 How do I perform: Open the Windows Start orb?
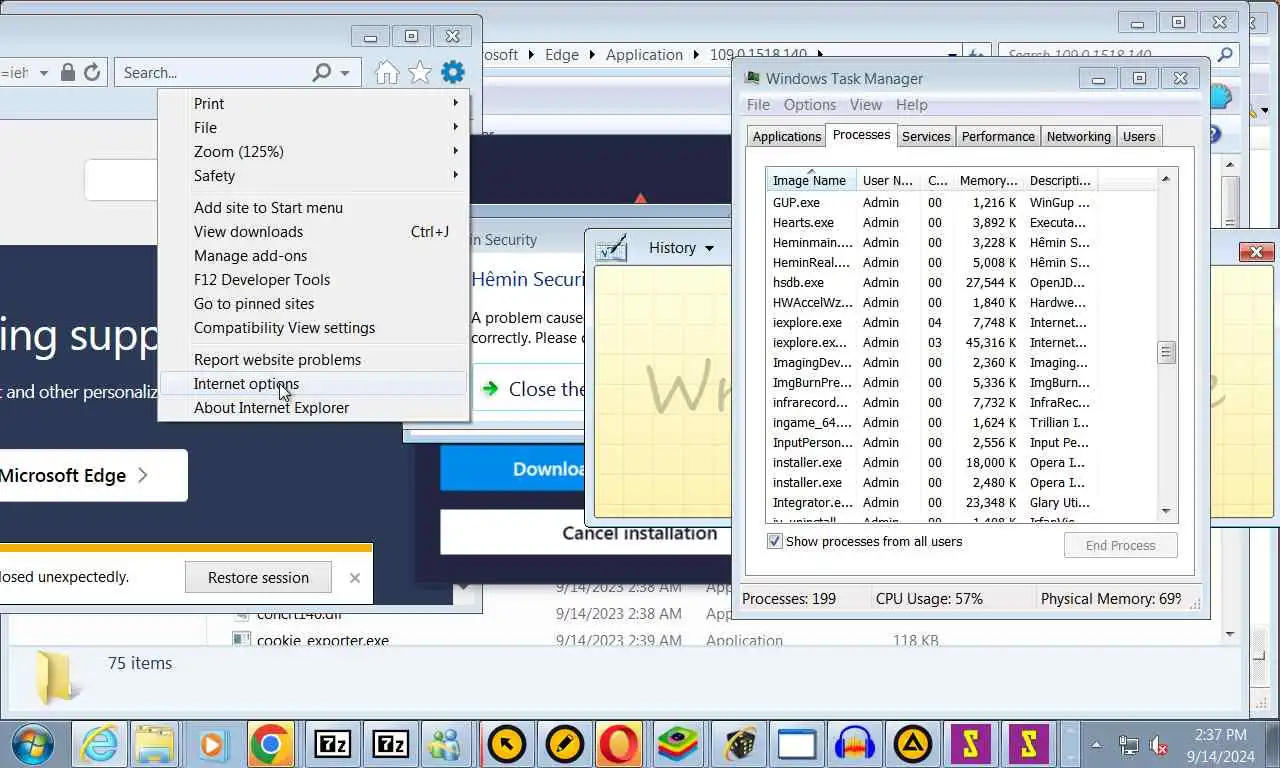pos(34,744)
